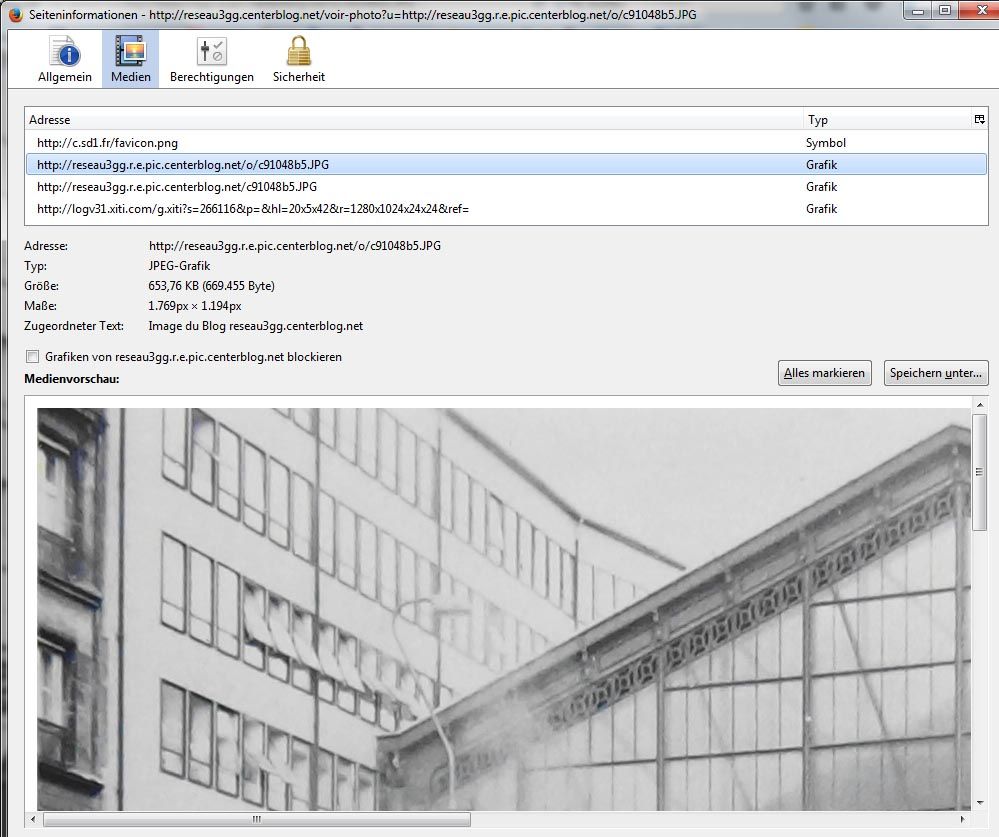Select the logv31.xiti.com media entry
999x837 pixels.
coord(253,209)
